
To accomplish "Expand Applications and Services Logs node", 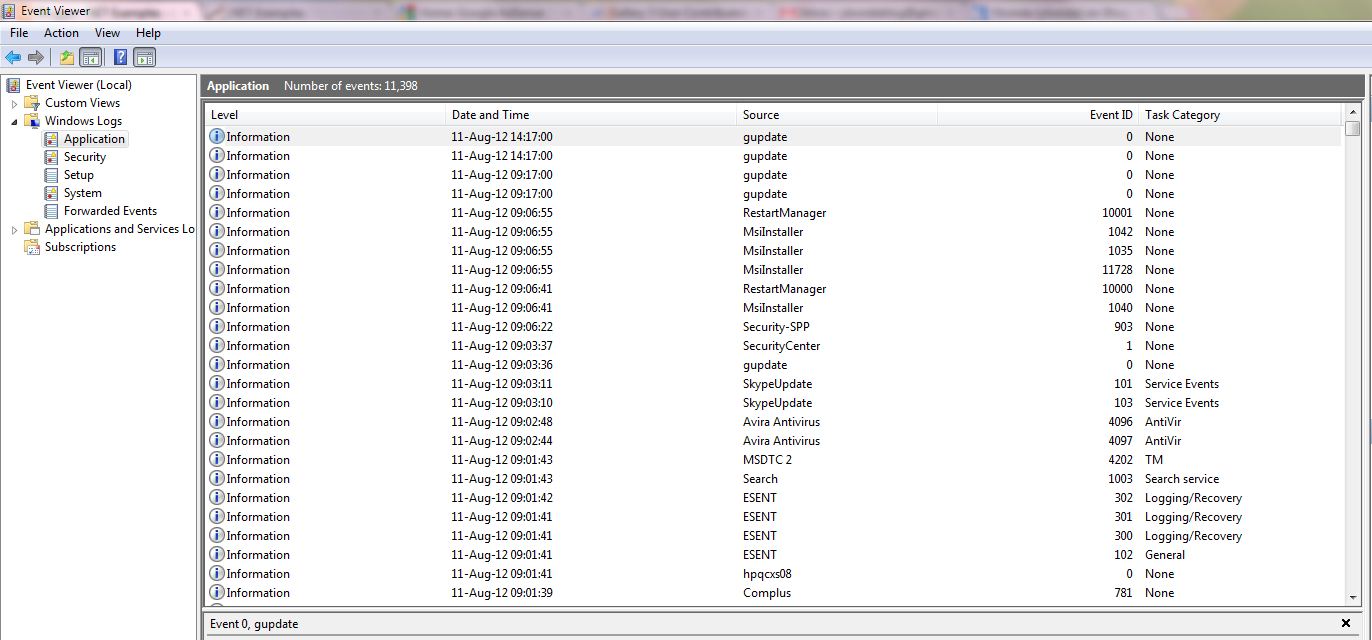I will tap(14, 229).
